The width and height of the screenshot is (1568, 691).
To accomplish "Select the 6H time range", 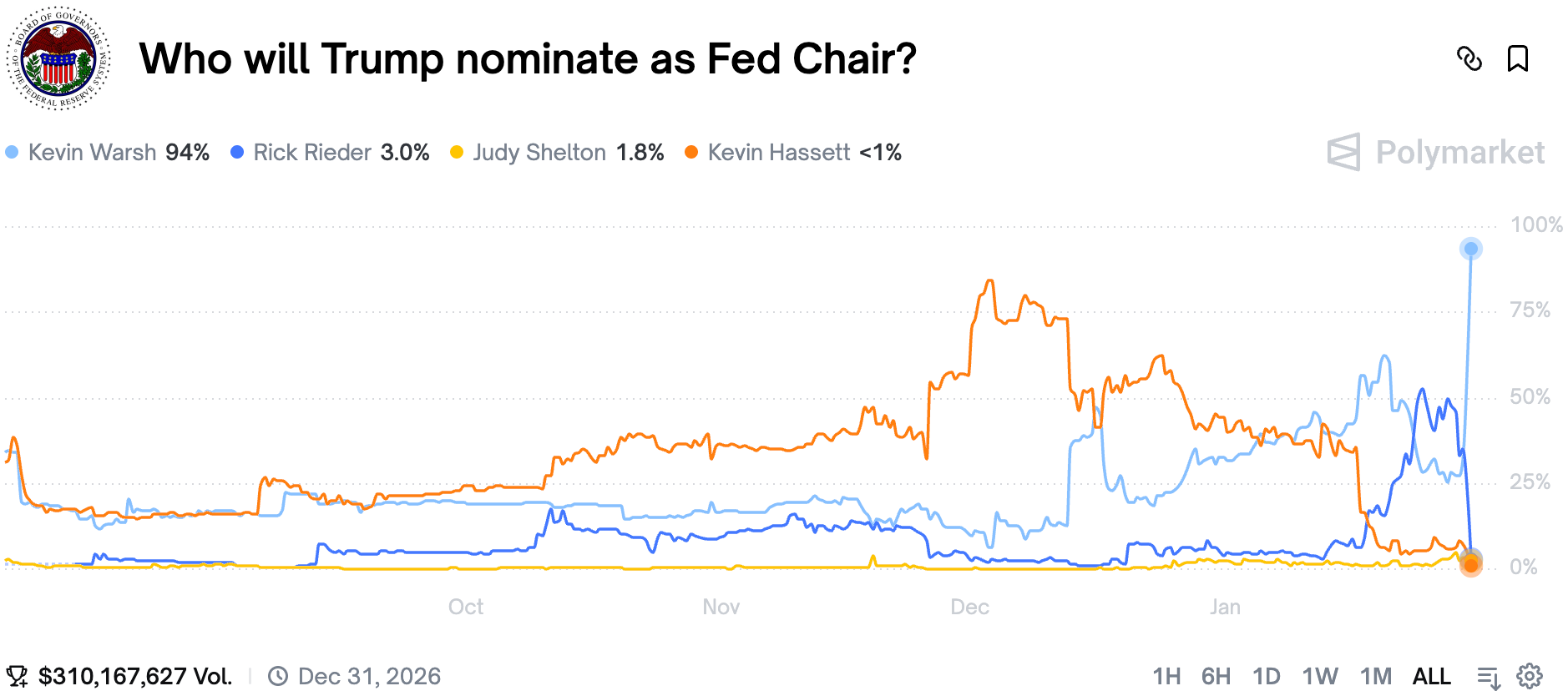I will pos(1216,676).
